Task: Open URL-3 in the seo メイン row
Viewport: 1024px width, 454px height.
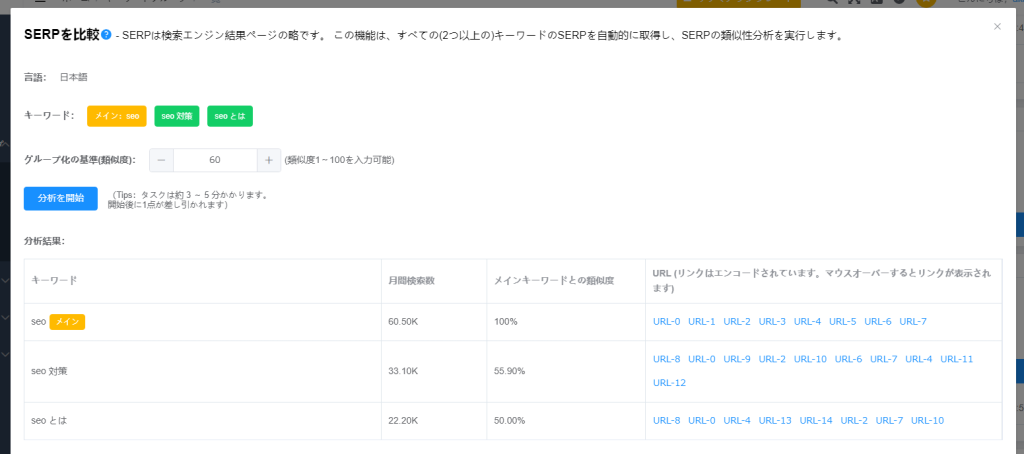Action: pyautogui.click(x=772, y=321)
